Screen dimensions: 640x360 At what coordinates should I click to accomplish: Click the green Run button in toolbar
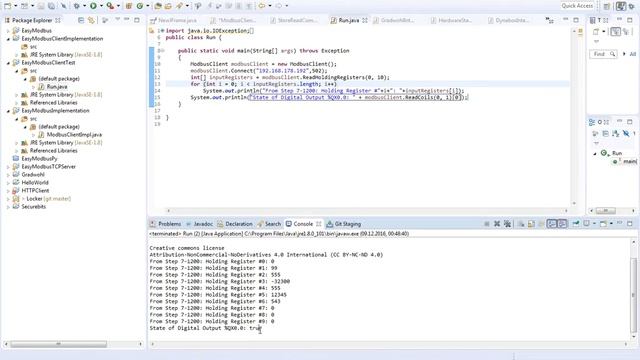93,6
